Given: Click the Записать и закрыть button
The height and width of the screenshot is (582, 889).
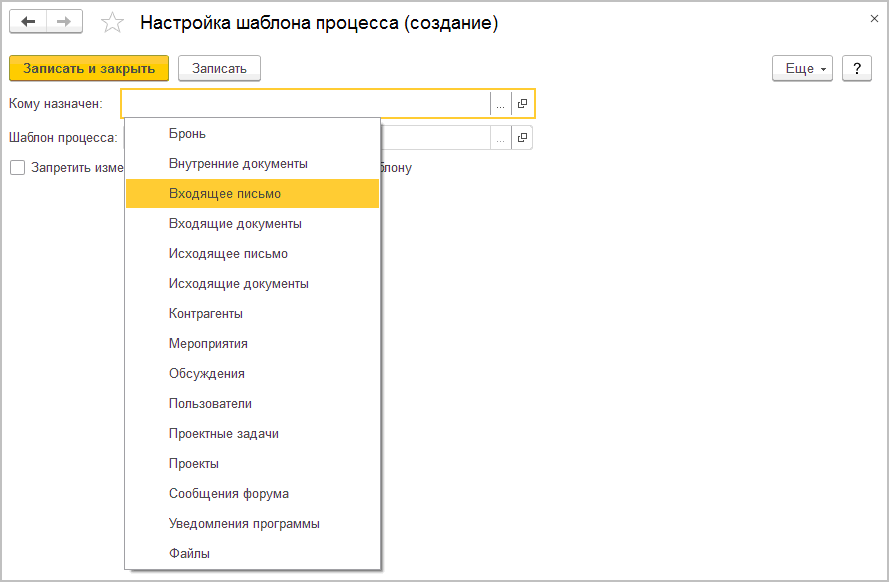Looking at the screenshot, I should click(89, 68).
